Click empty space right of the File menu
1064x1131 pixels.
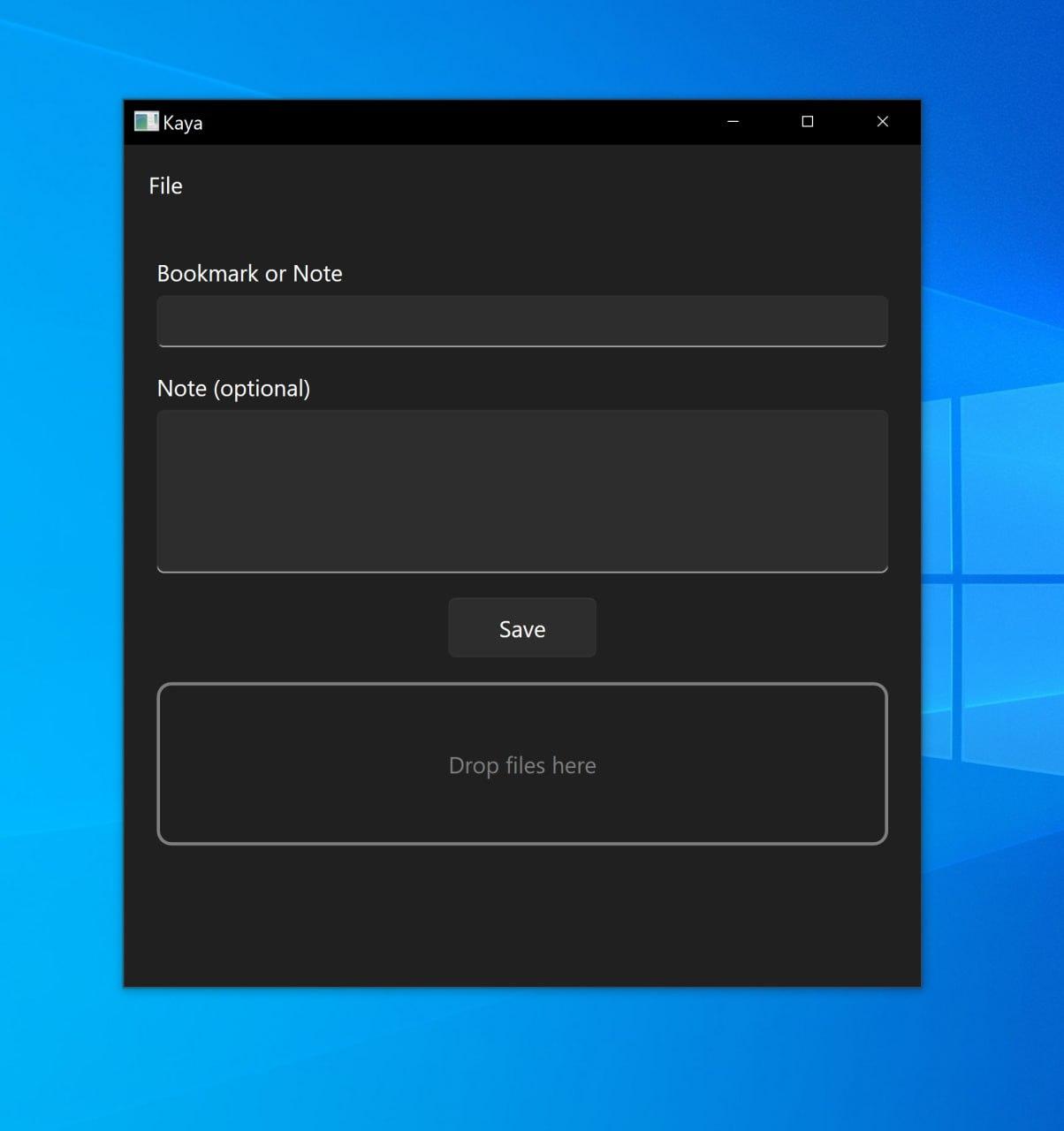click(x=530, y=186)
